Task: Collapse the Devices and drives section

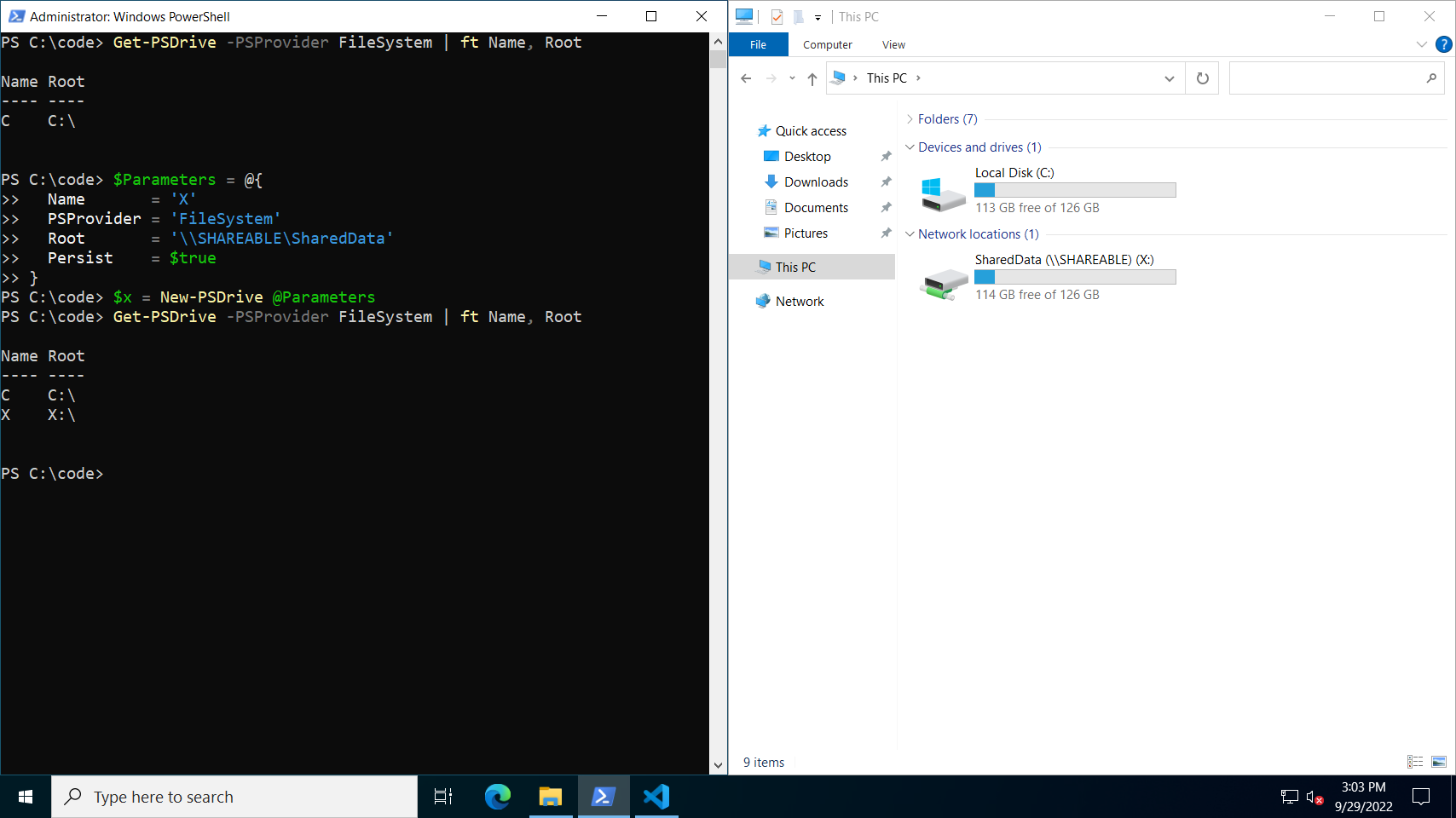Action: [910, 147]
